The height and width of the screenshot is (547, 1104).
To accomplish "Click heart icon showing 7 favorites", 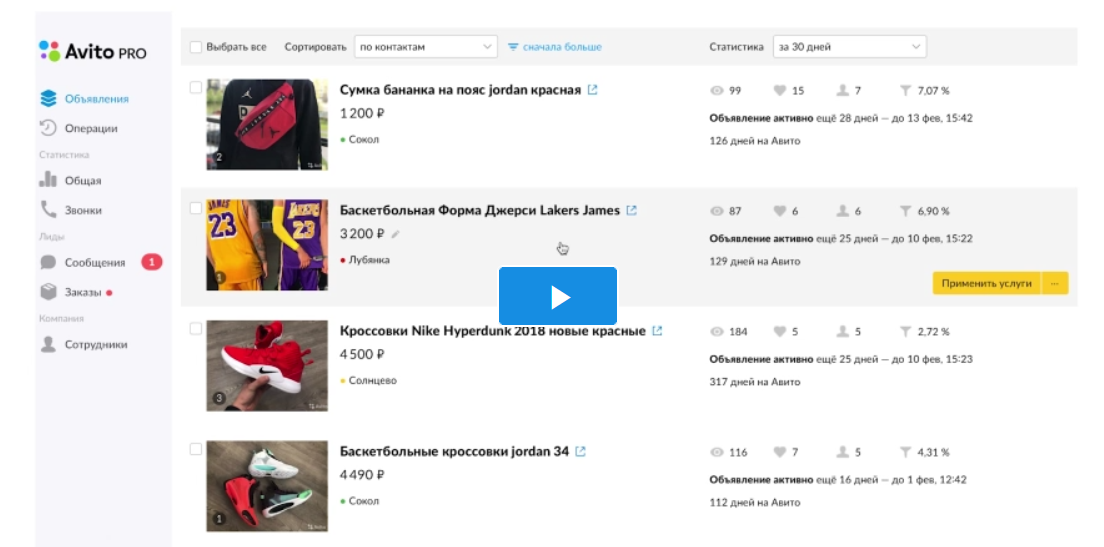I will (779, 452).
